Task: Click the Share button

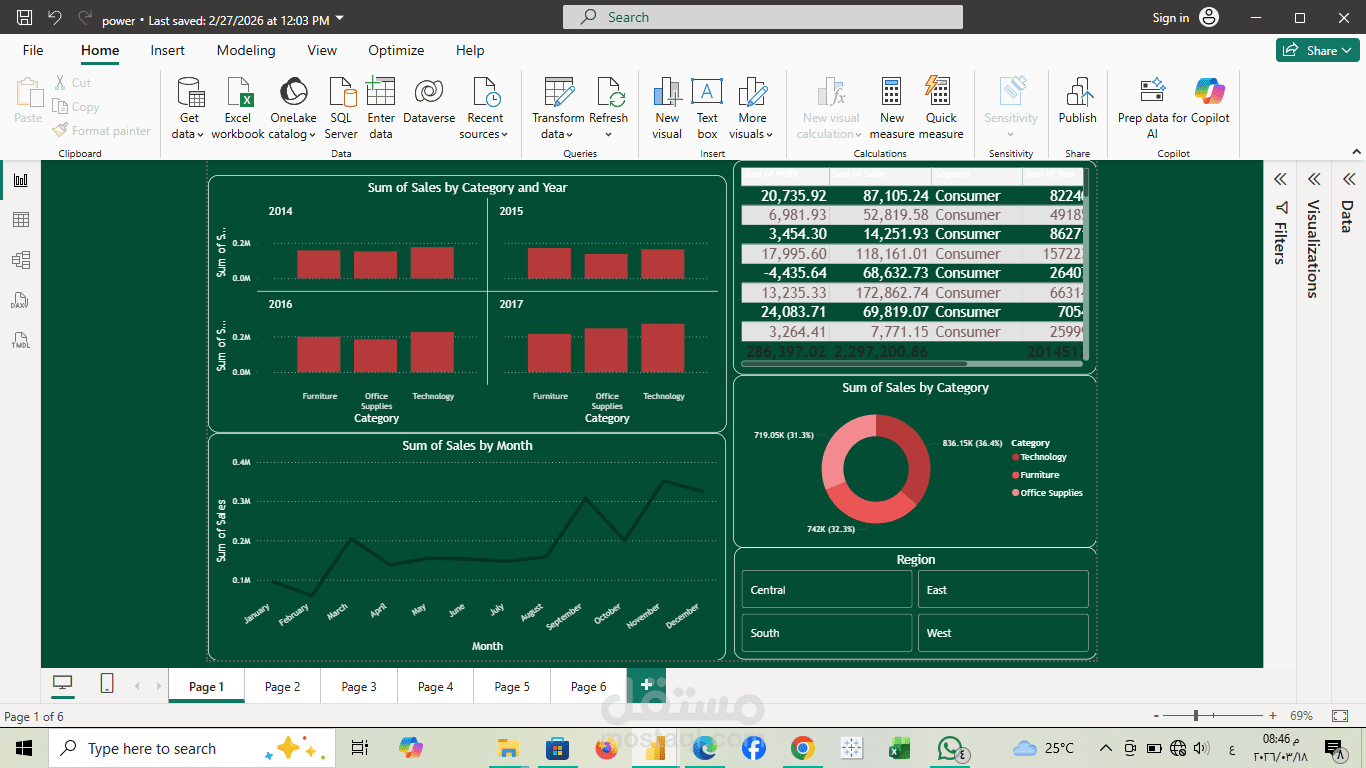Action: coord(1317,49)
